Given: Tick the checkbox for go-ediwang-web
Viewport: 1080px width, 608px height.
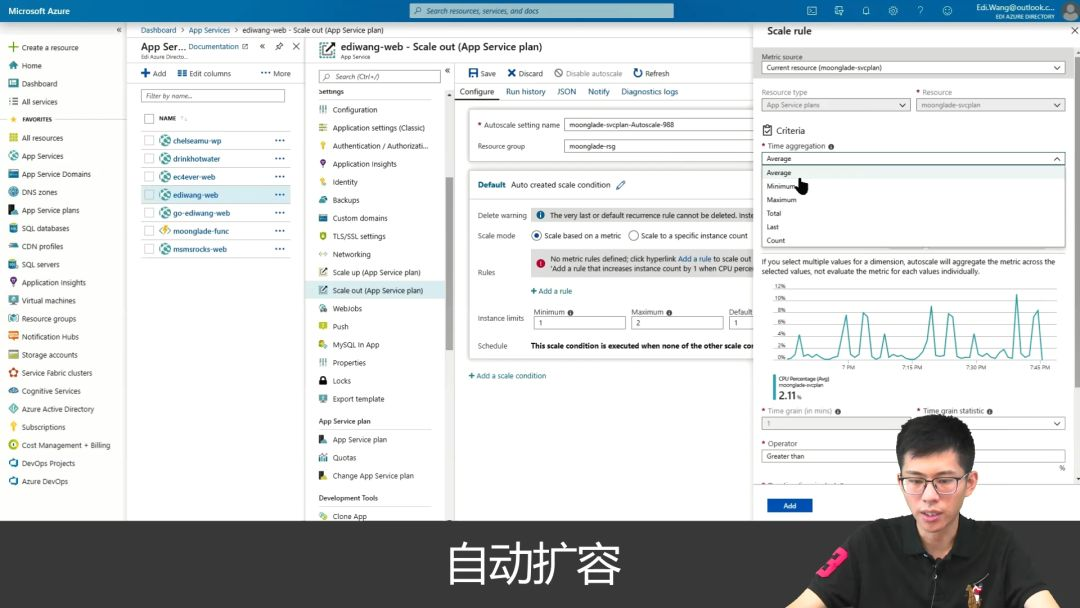Looking at the screenshot, I should point(149,213).
